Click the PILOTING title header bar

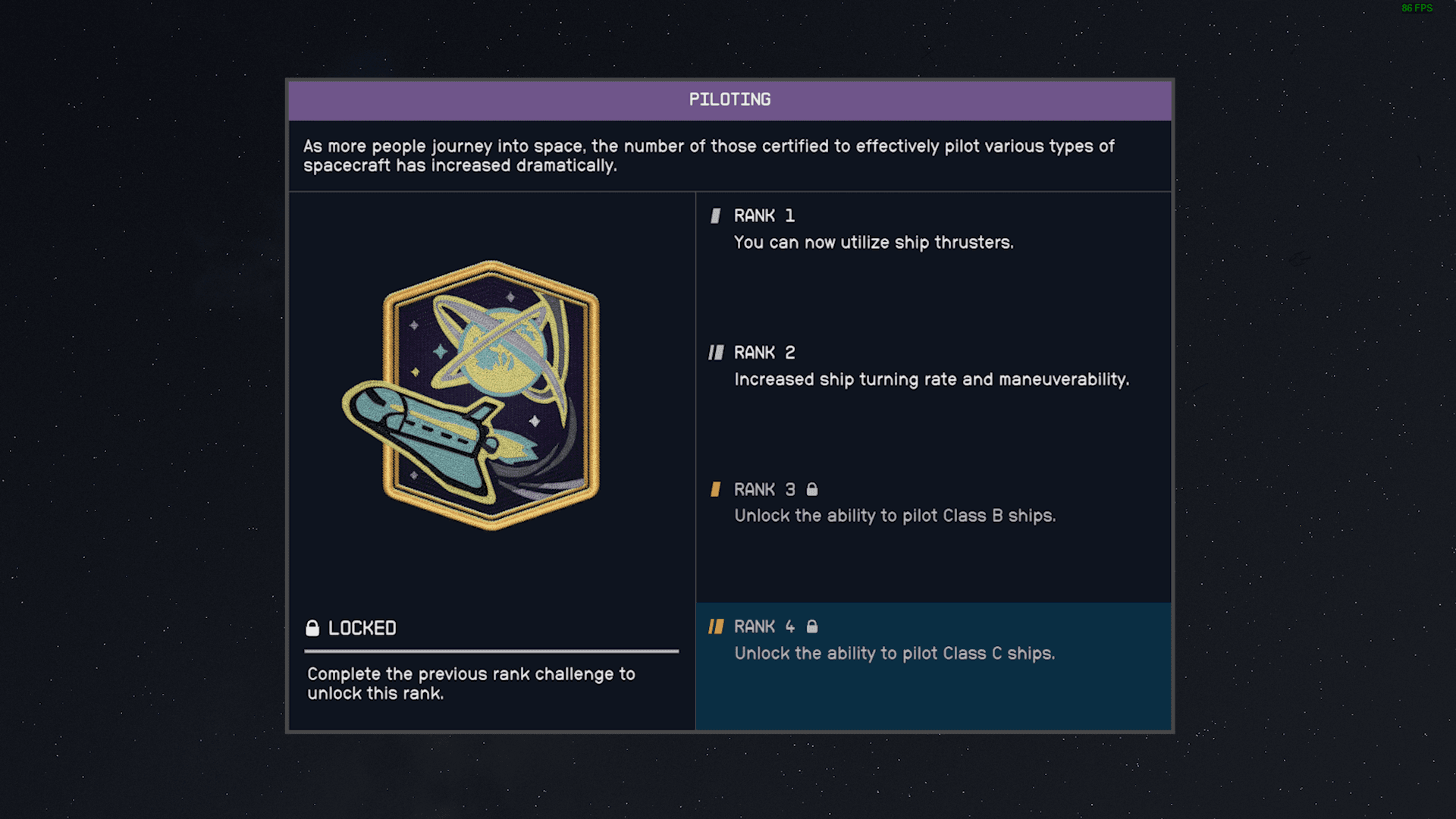[730, 100]
